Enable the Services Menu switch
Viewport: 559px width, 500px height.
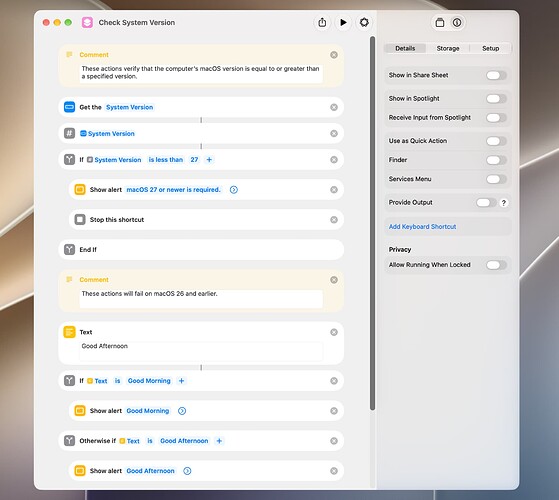point(496,179)
